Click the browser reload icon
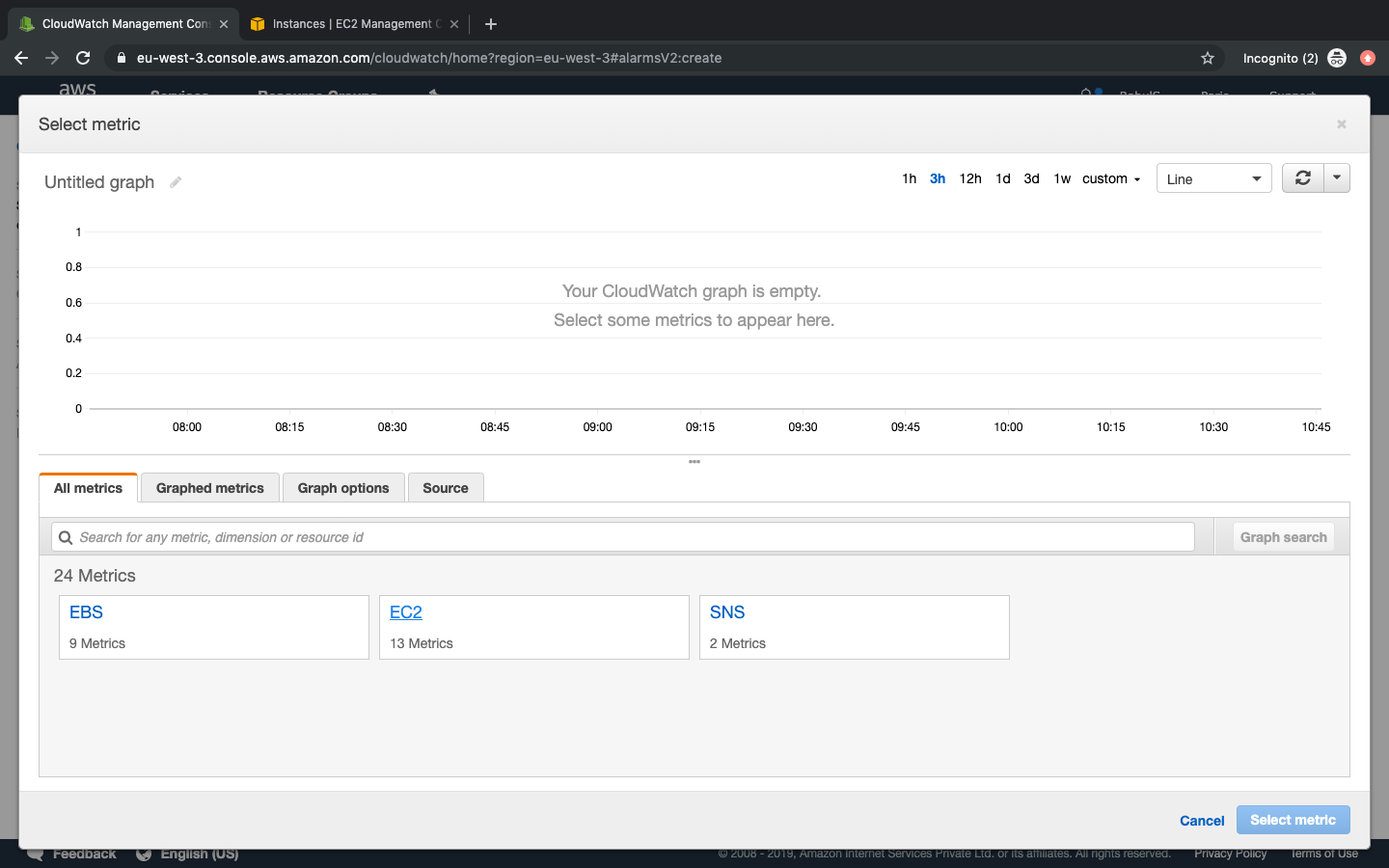This screenshot has width=1389, height=868. [83, 58]
